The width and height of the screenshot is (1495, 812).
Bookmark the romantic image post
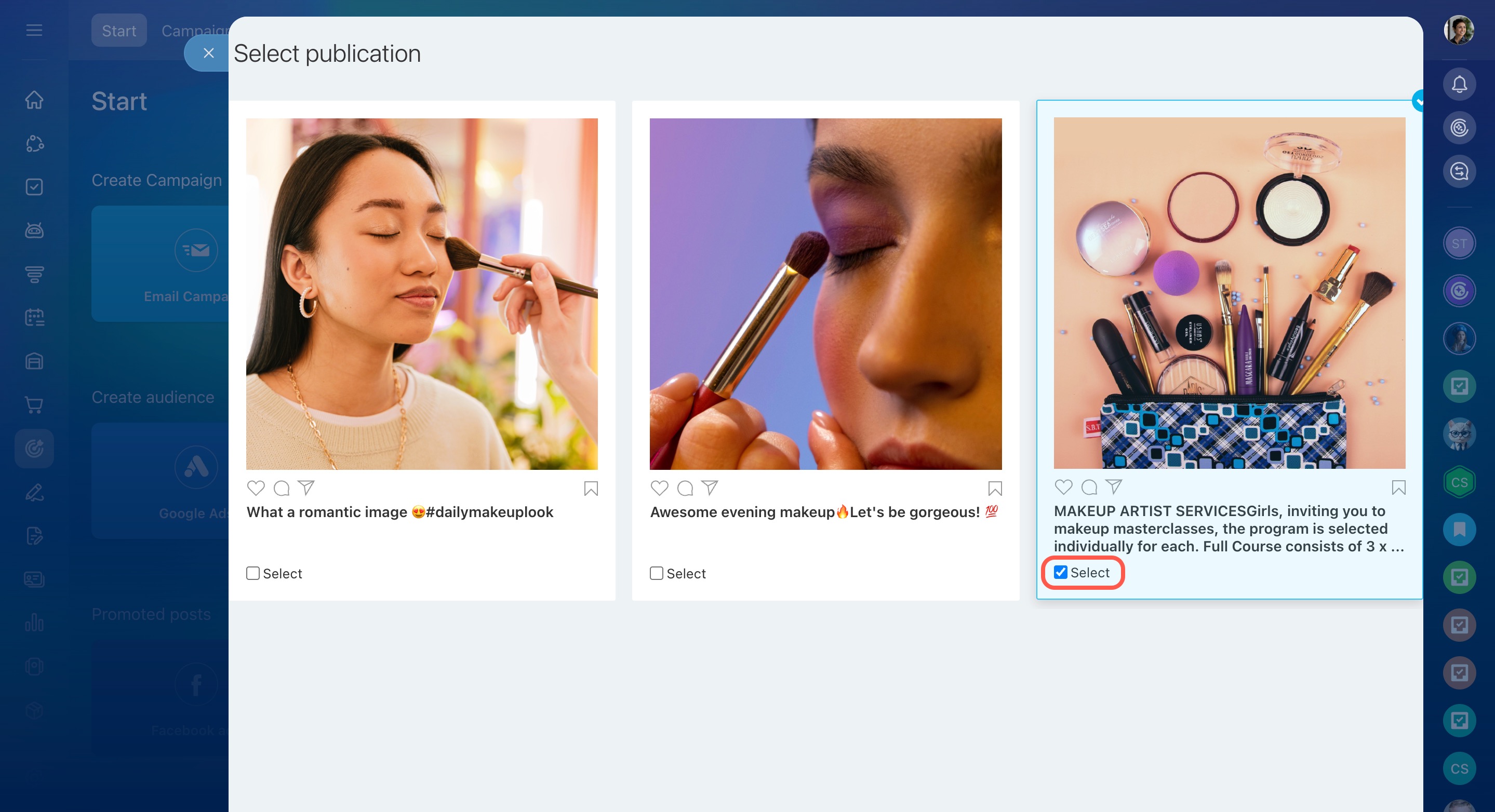coord(590,489)
